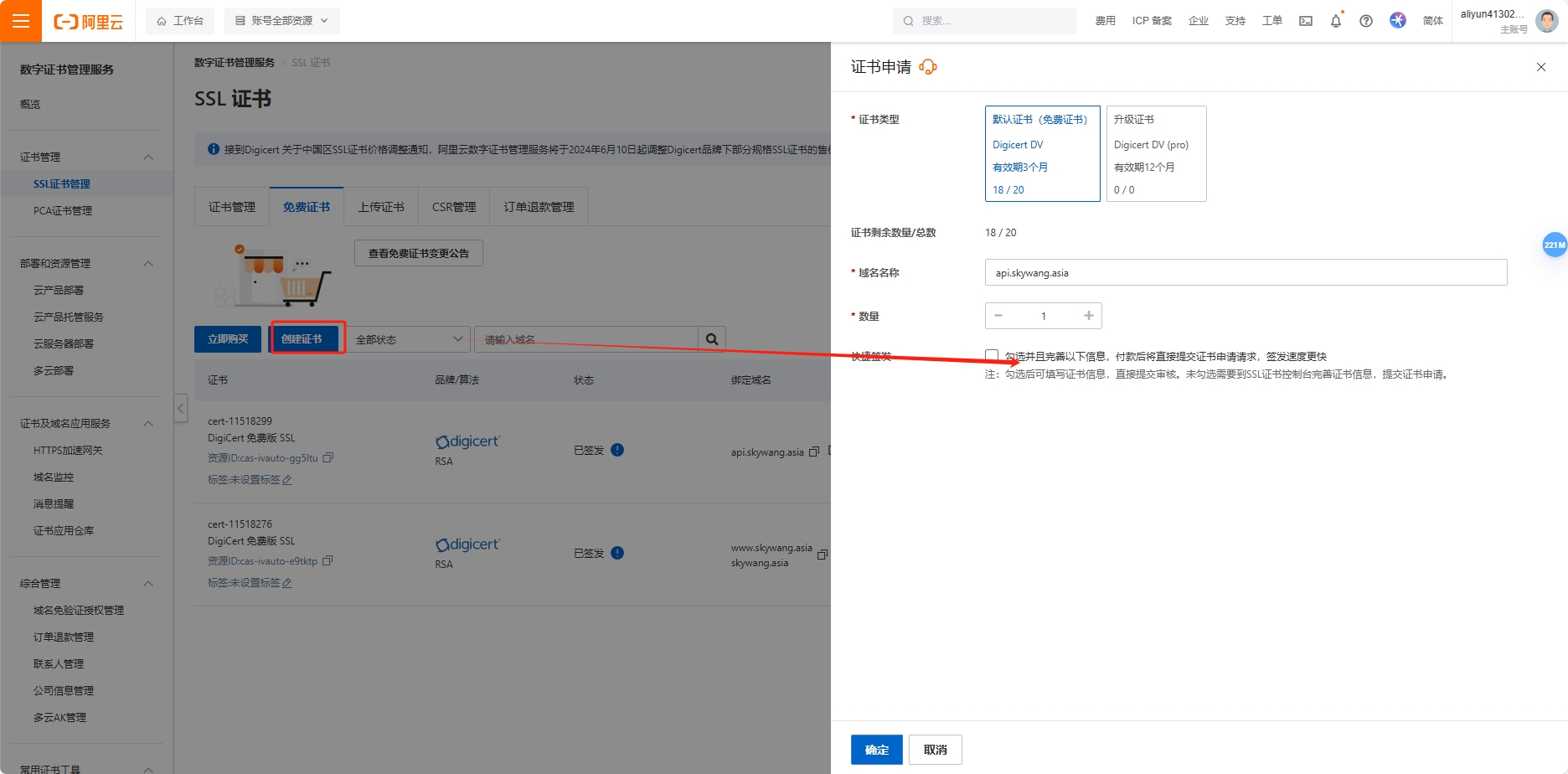Switch language via 简体

1433,21
